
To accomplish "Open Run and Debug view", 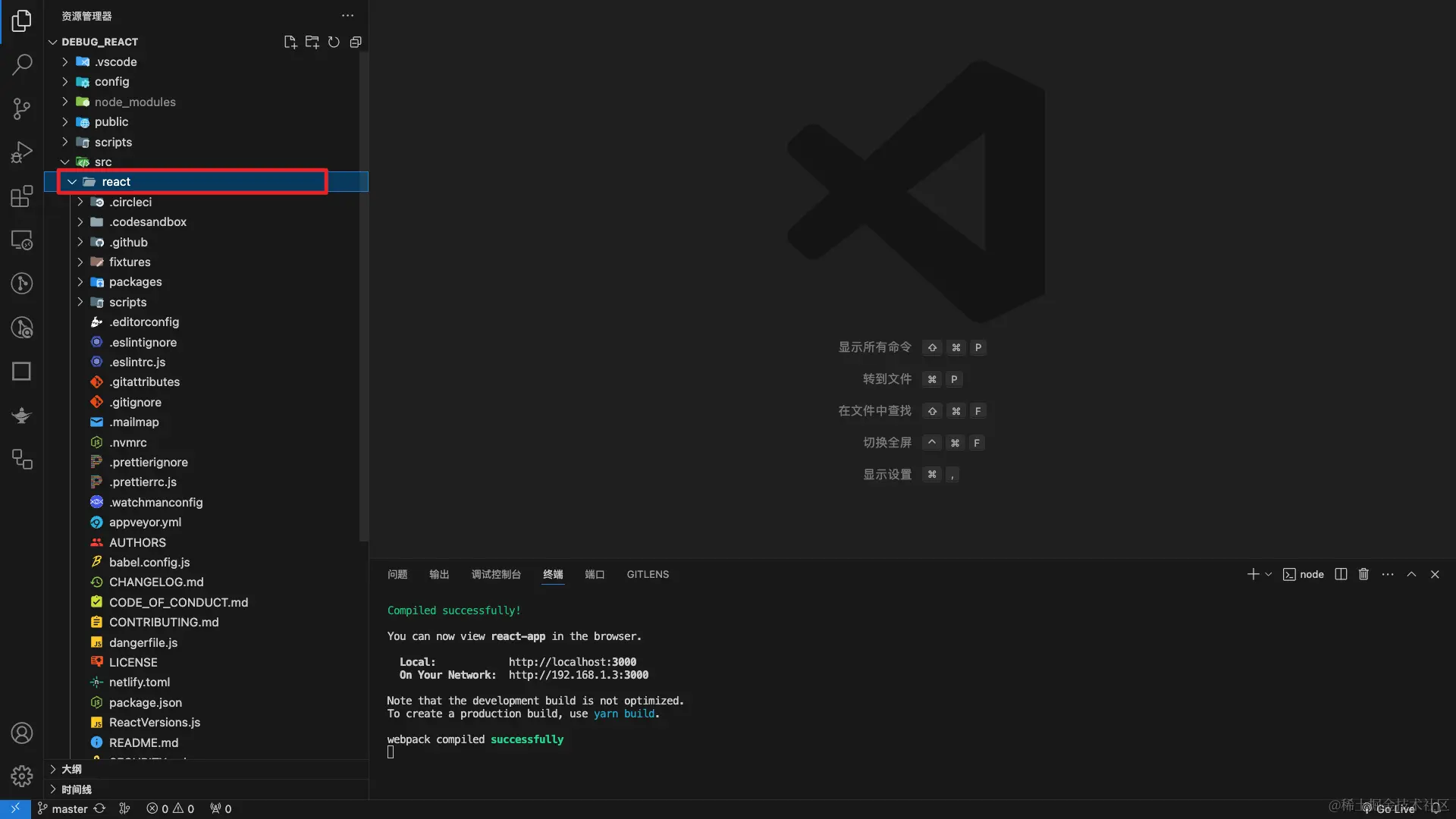I will point(22,152).
